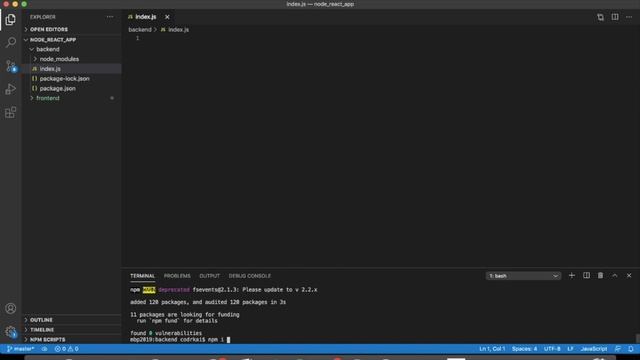Image resolution: width=640 pixels, height=360 pixels.
Task: Open the Run and Debug view icon
Action: pyautogui.click(x=11, y=89)
